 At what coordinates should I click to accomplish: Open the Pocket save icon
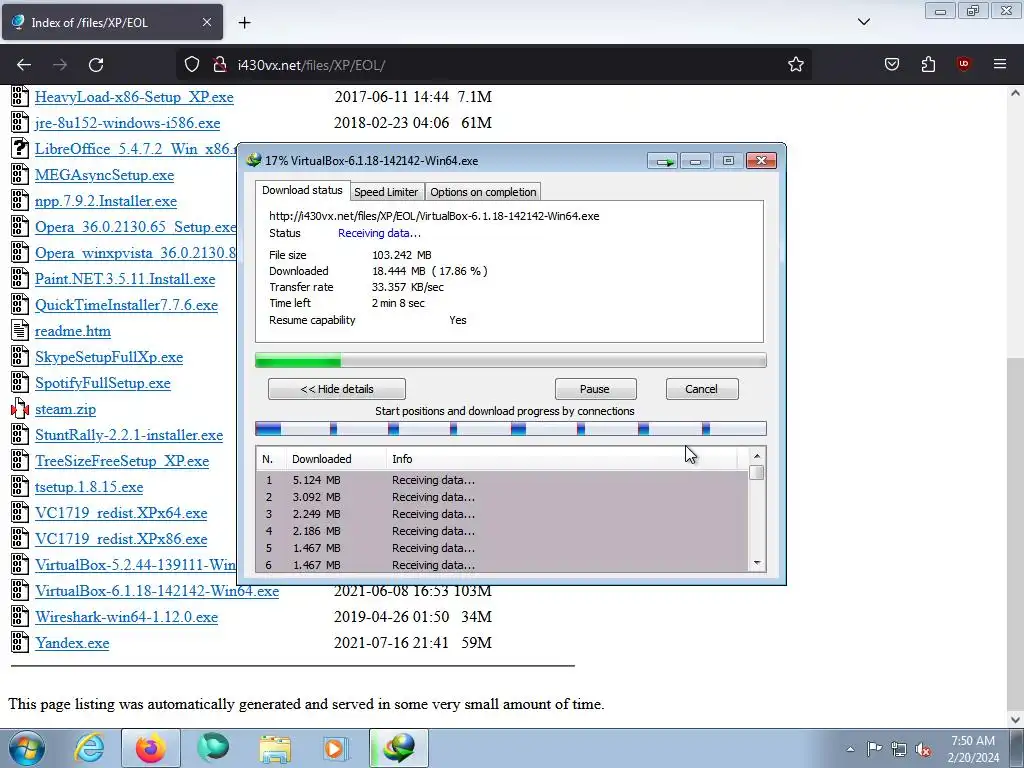tap(892, 65)
